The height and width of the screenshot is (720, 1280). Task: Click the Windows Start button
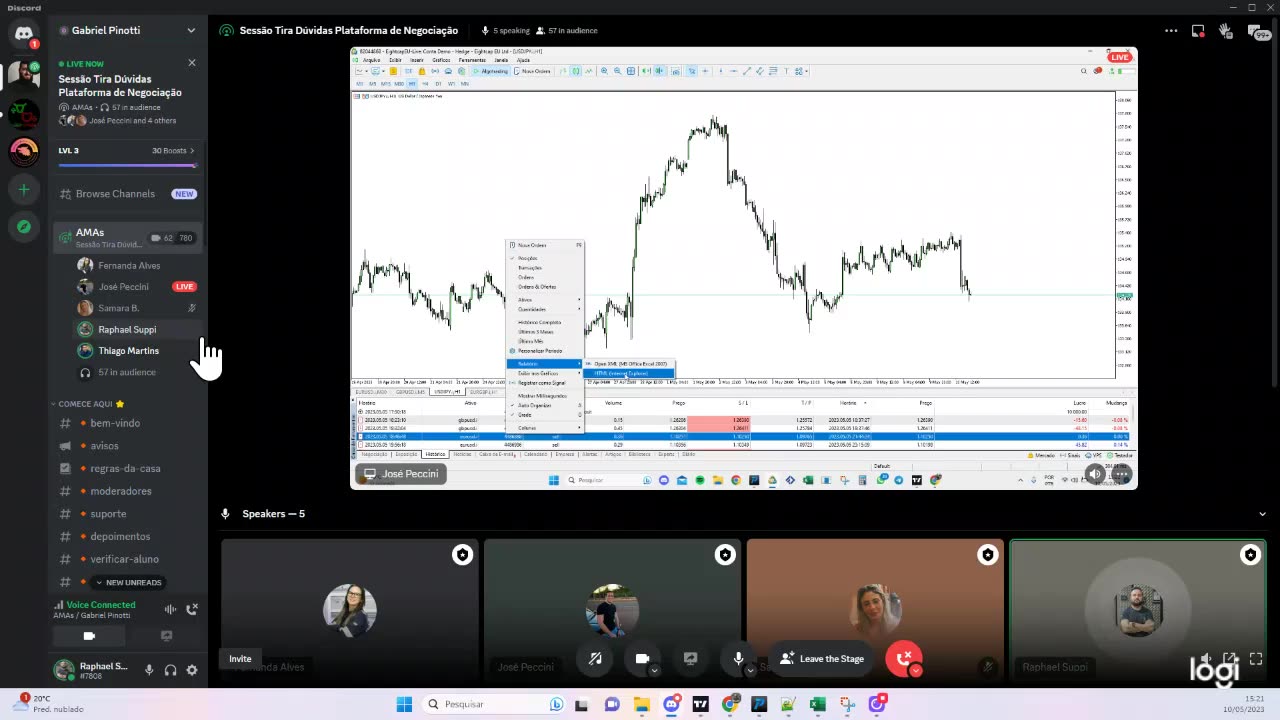click(404, 704)
